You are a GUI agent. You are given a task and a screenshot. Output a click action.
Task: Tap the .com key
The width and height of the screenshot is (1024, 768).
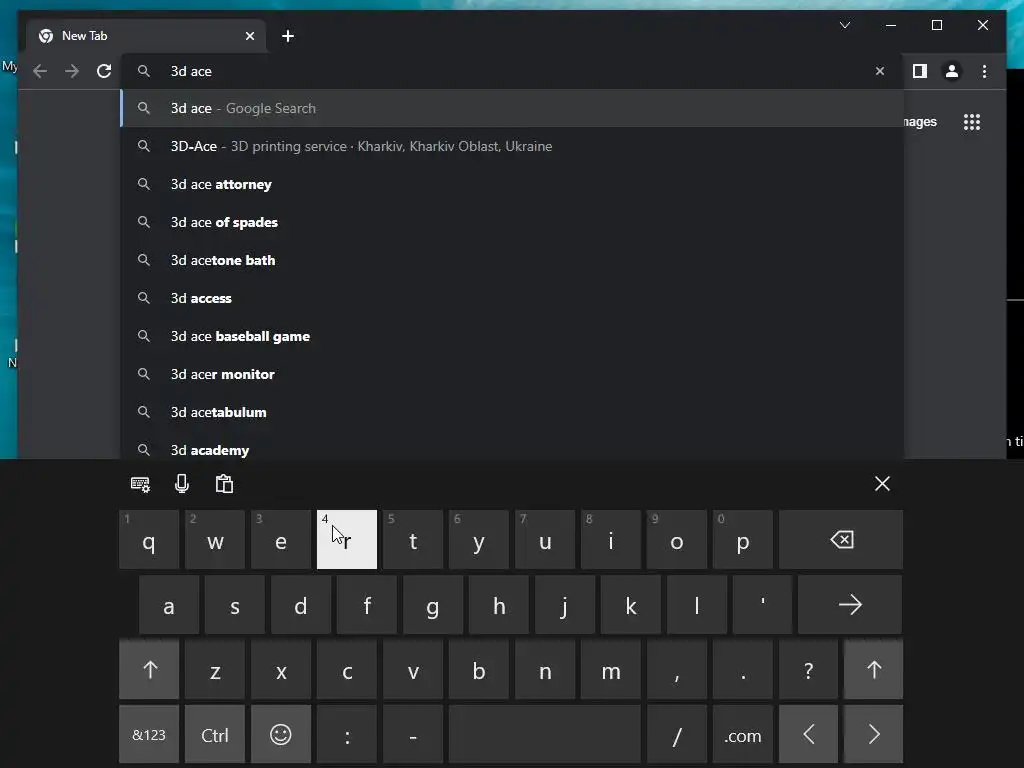(743, 735)
